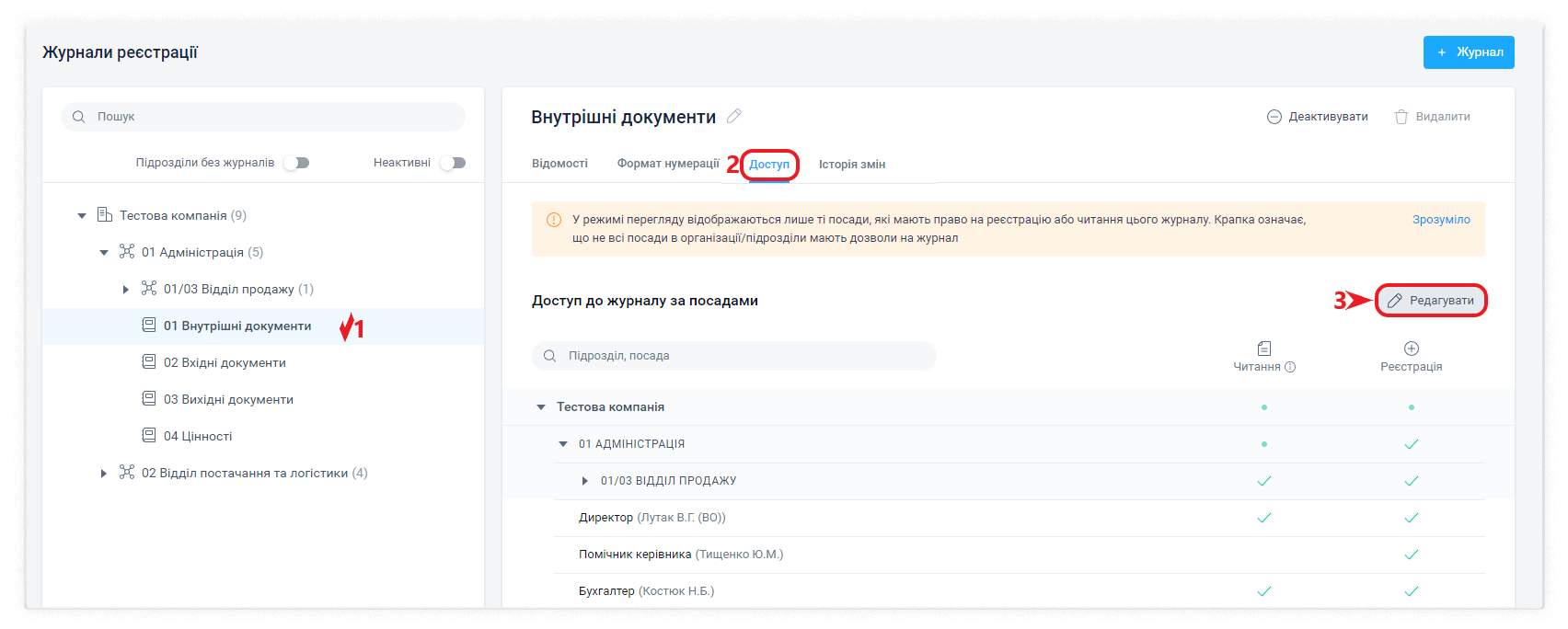Enable the Неактивні toggle
The image size is (1568, 629).
click(453, 163)
